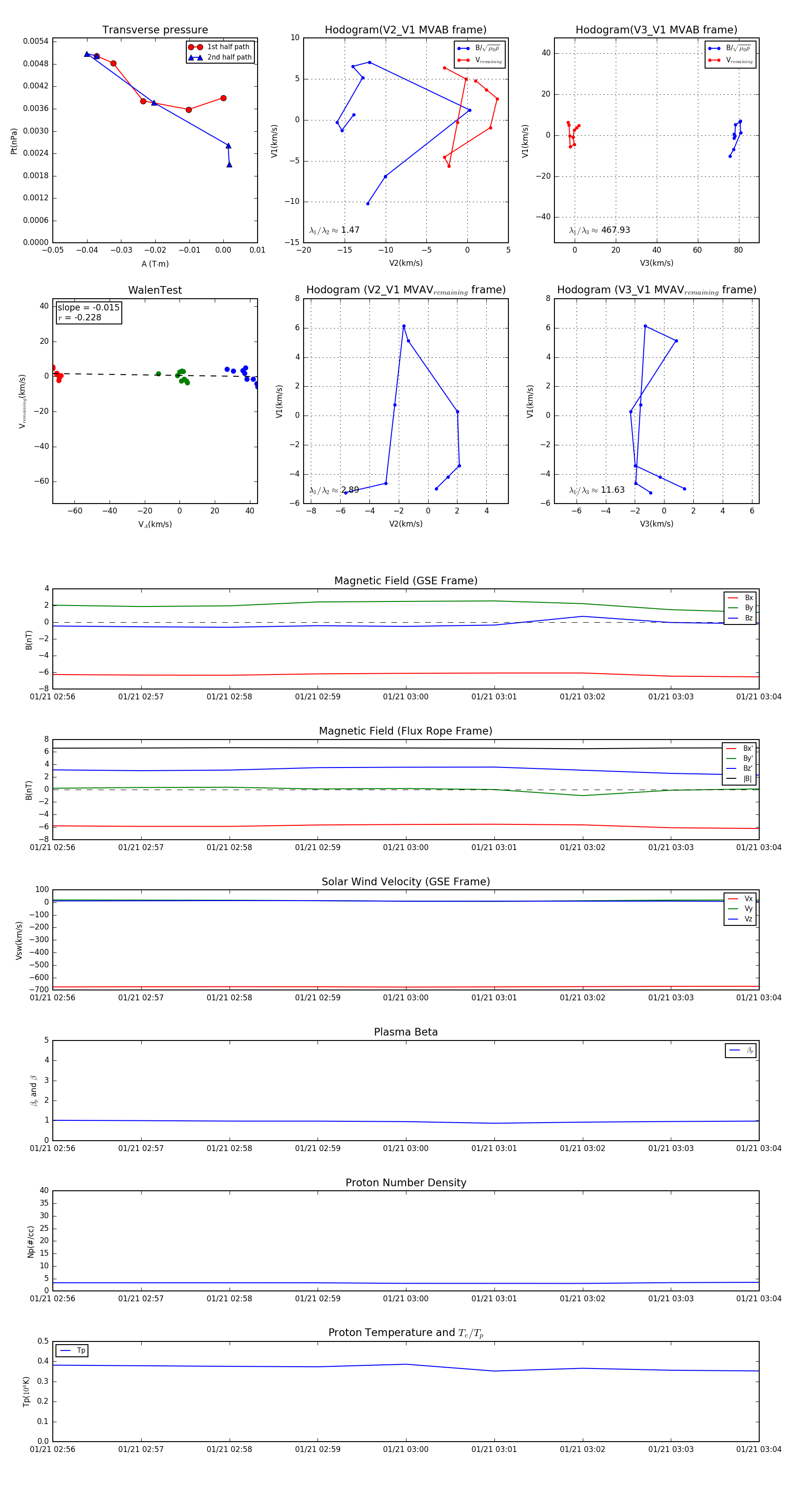The image size is (812, 1489).
Task: Click the "A (T·m)" x-axis label
Action: [155, 264]
